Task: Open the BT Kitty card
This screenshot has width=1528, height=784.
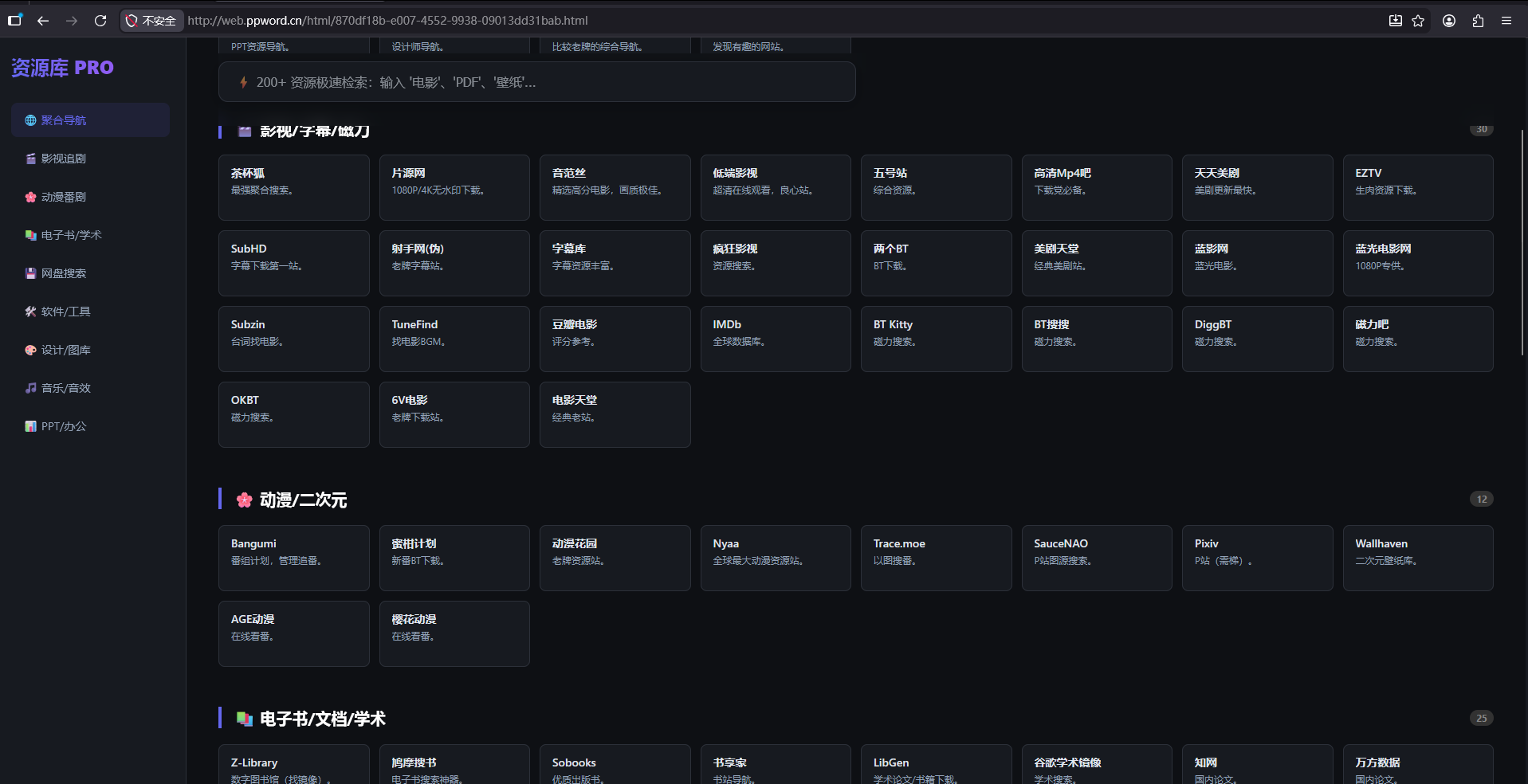Action: pyautogui.click(x=937, y=339)
